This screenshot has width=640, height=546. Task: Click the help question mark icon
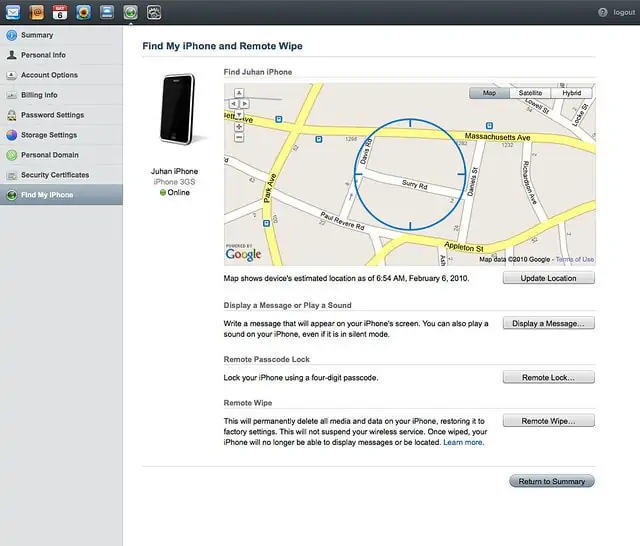(x=603, y=12)
